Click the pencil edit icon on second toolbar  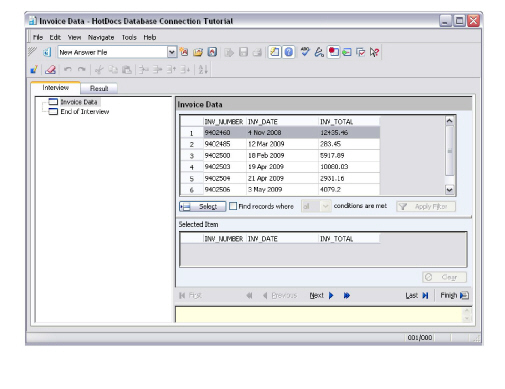[34, 70]
